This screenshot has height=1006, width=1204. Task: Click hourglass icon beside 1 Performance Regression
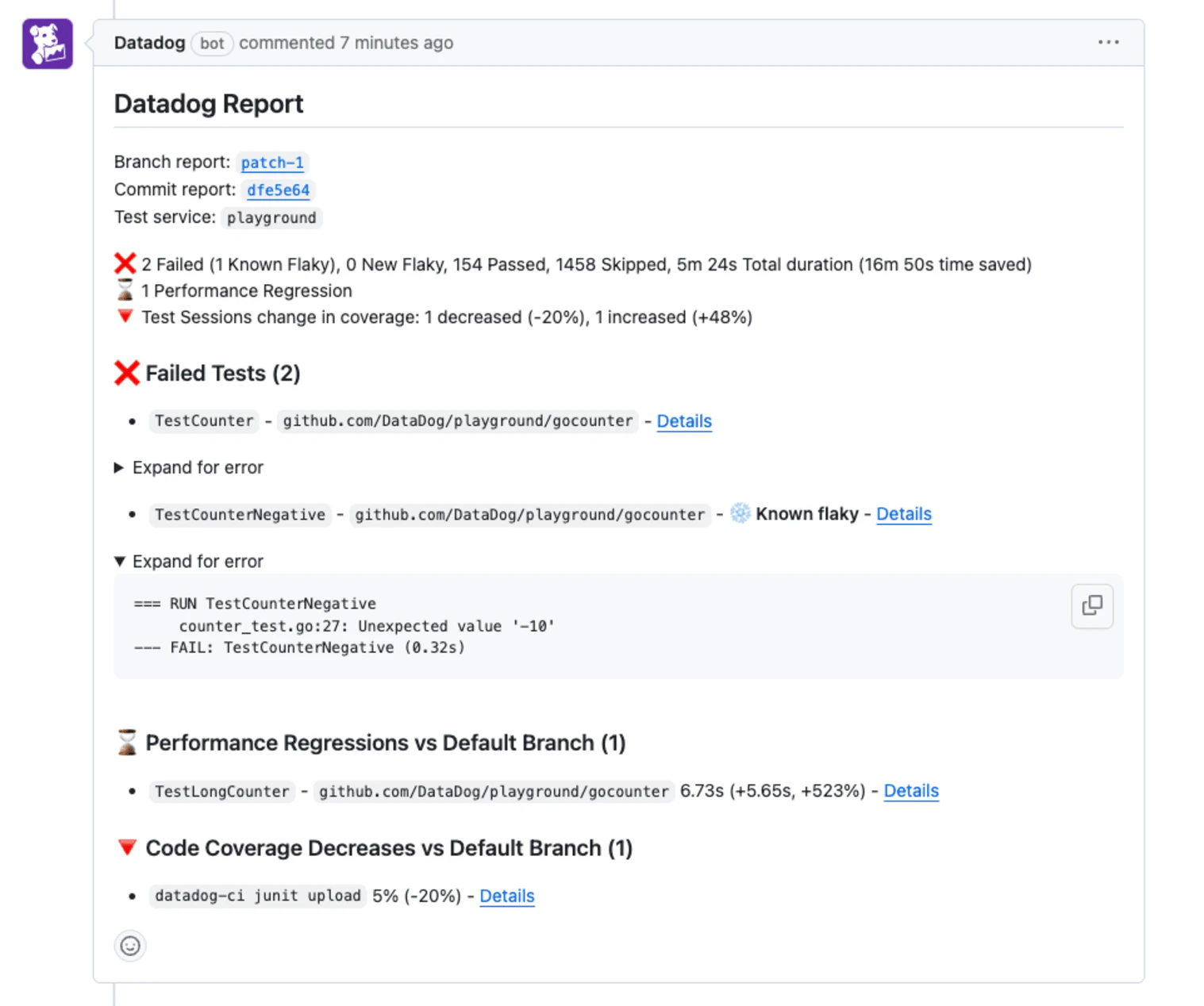(125, 290)
